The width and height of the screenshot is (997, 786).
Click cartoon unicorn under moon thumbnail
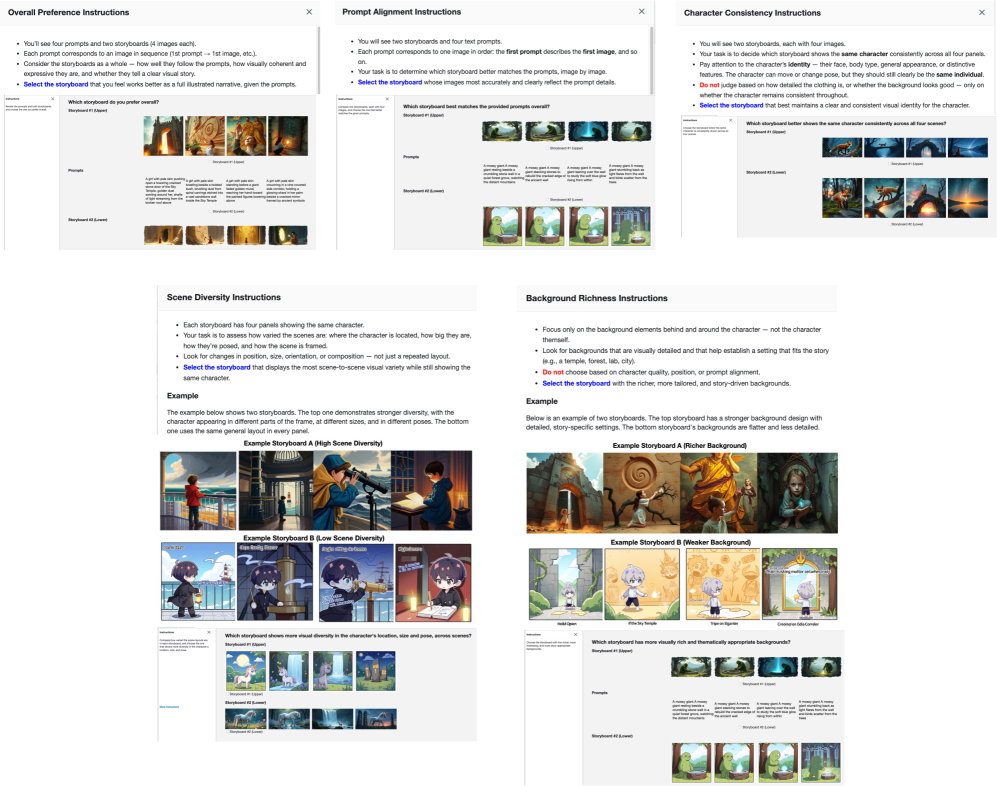(245, 670)
